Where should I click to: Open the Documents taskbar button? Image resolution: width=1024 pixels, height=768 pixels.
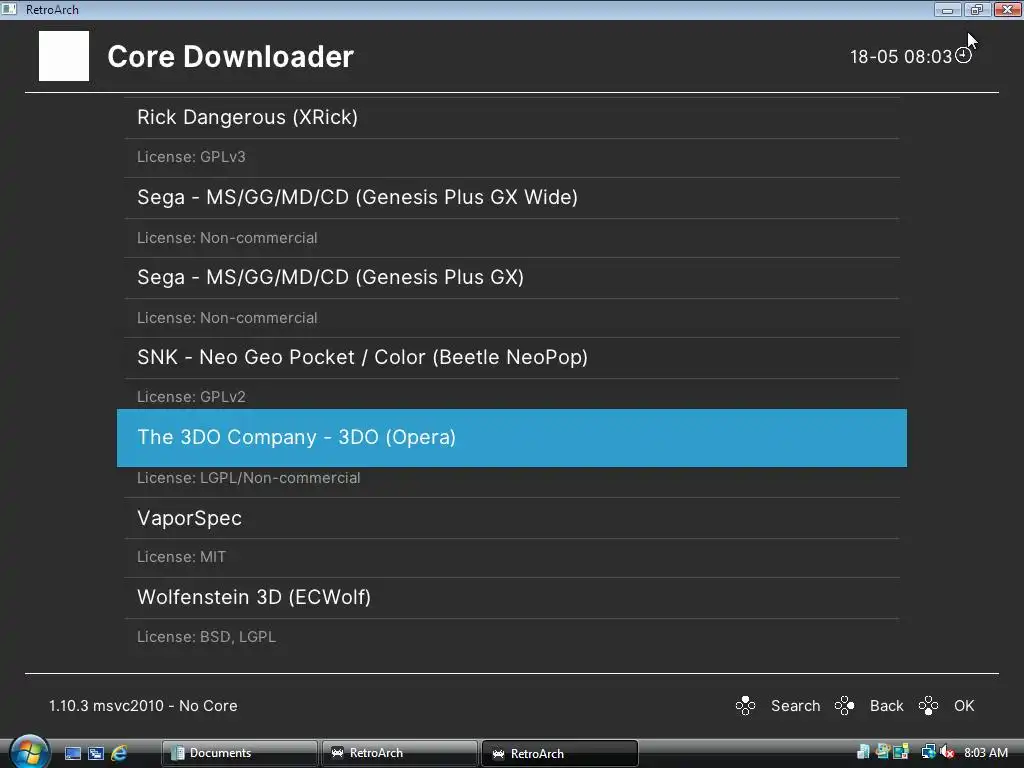pos(240,753)
